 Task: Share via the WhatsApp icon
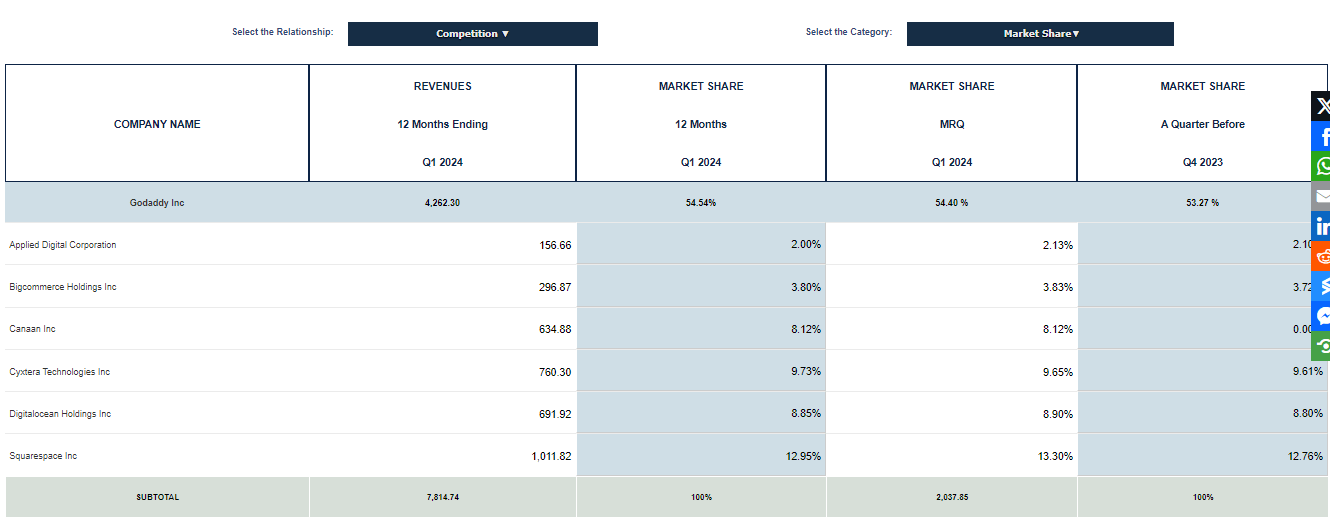[1321, 166]
